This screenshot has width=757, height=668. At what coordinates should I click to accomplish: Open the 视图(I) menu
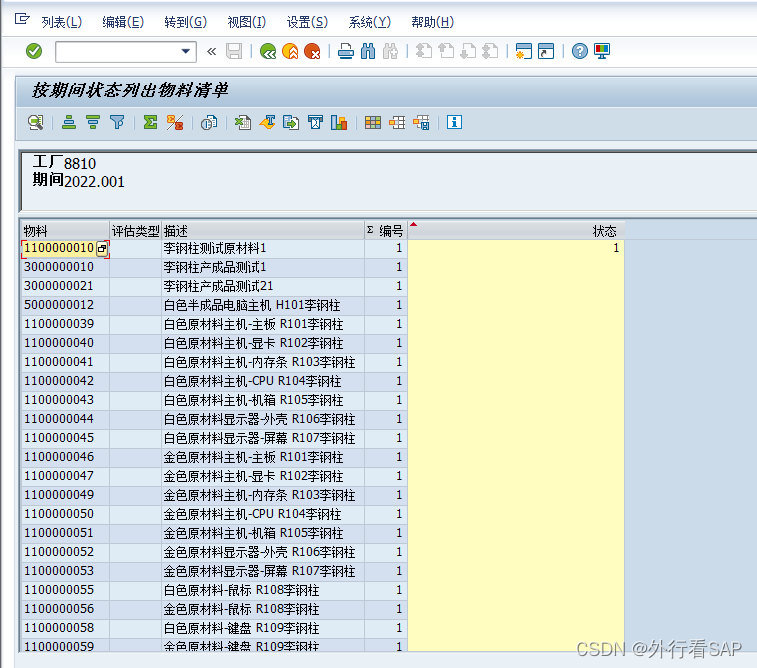(x=247, y=22)
